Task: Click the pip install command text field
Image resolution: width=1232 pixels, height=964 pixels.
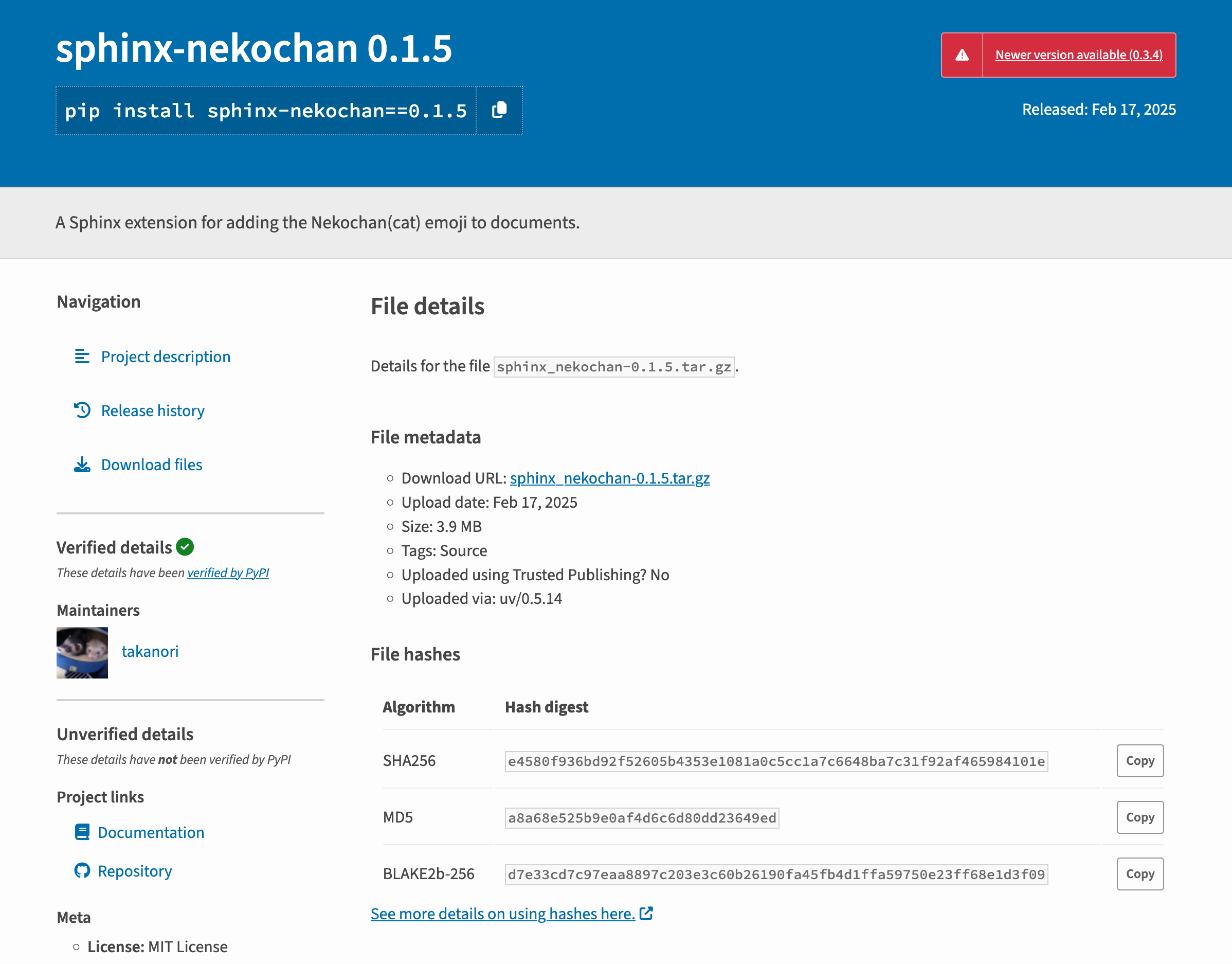Action: point(266,111)
